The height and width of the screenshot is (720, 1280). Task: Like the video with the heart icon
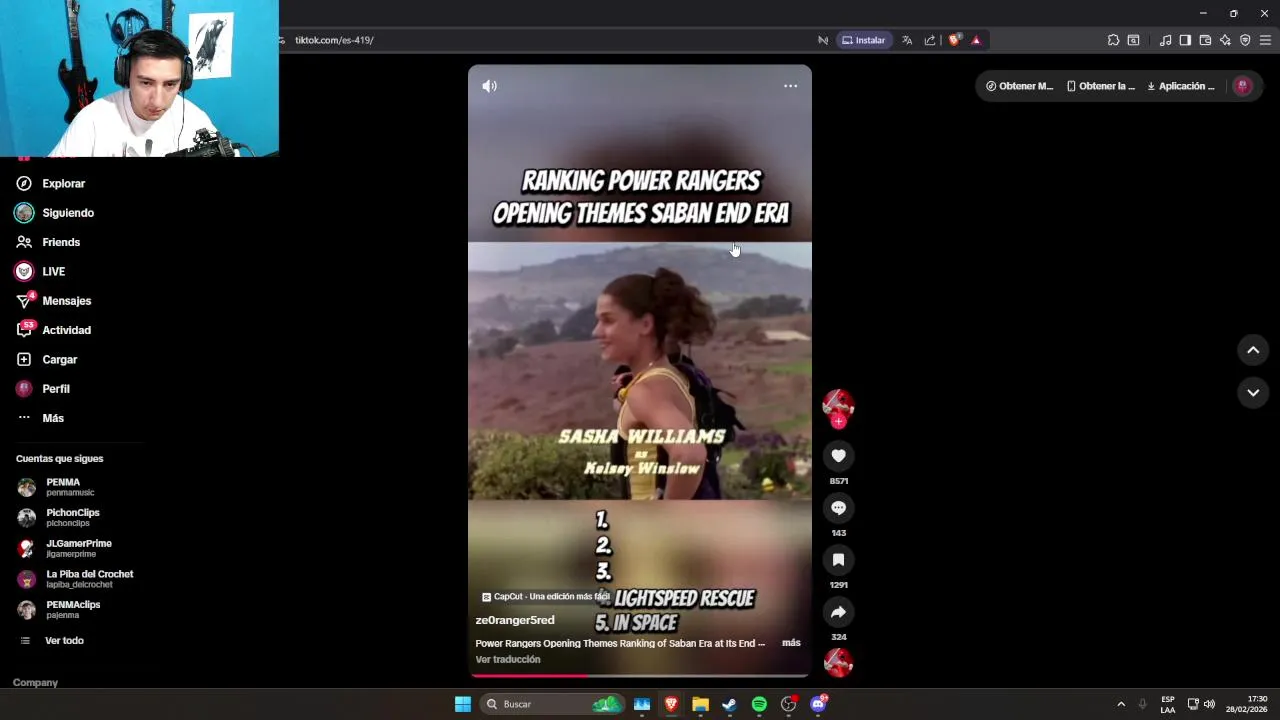[838, 456]
